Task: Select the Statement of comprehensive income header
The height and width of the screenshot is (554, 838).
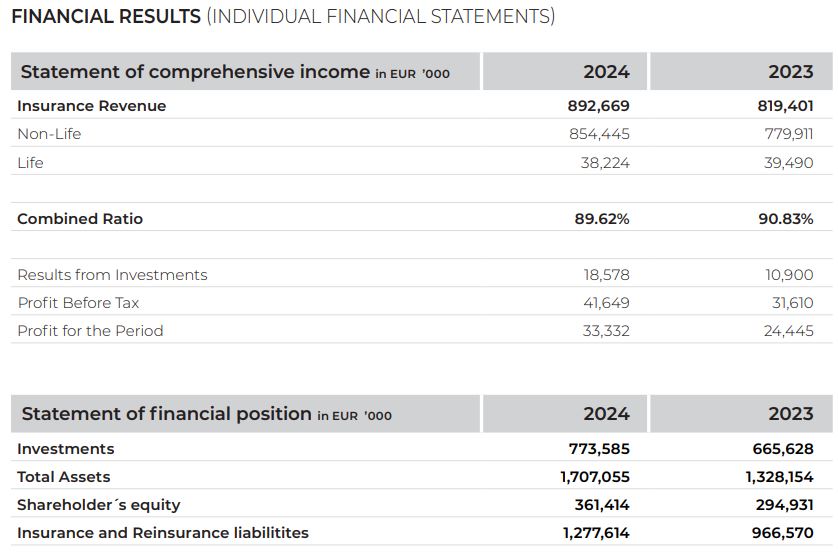Action: point(235,72)
